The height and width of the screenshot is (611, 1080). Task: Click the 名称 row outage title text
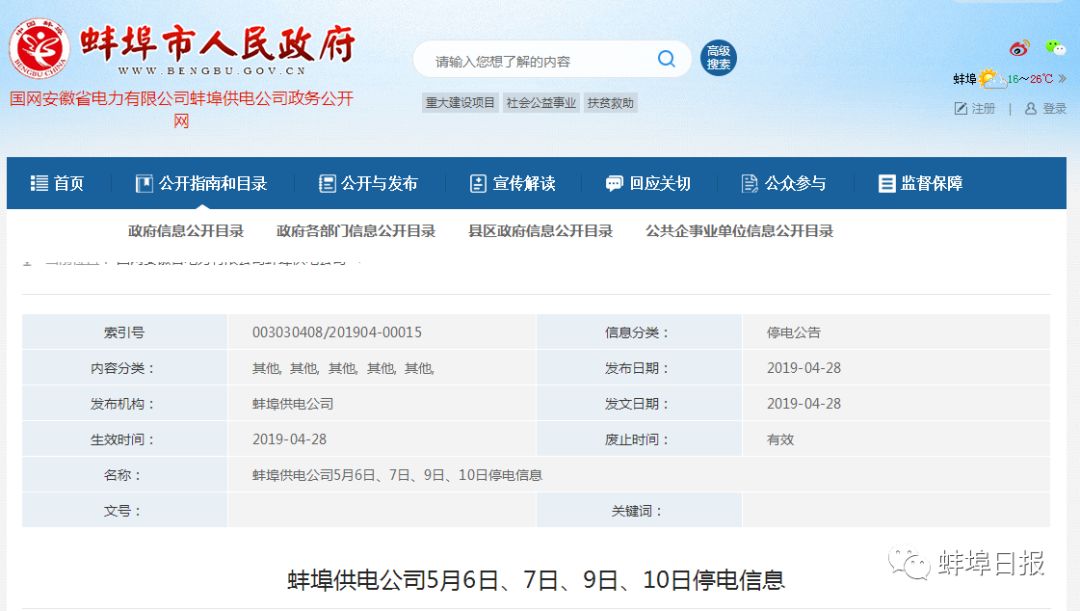point(397,475)
